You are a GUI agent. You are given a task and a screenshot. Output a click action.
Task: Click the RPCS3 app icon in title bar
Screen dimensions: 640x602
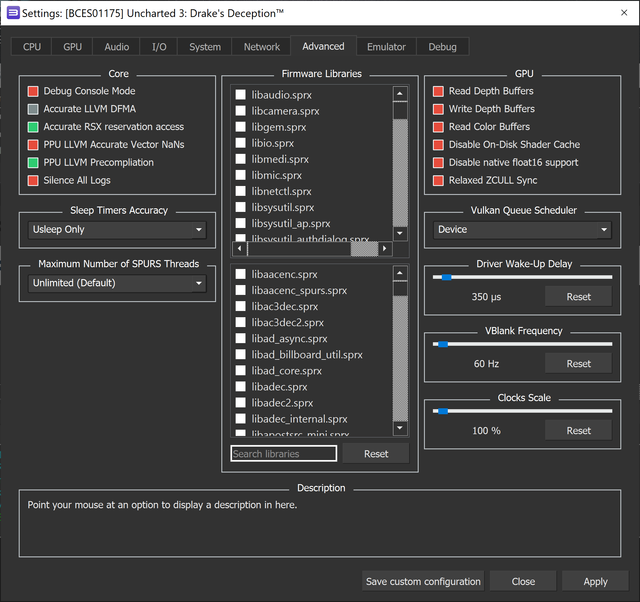[x=13, y=13]
